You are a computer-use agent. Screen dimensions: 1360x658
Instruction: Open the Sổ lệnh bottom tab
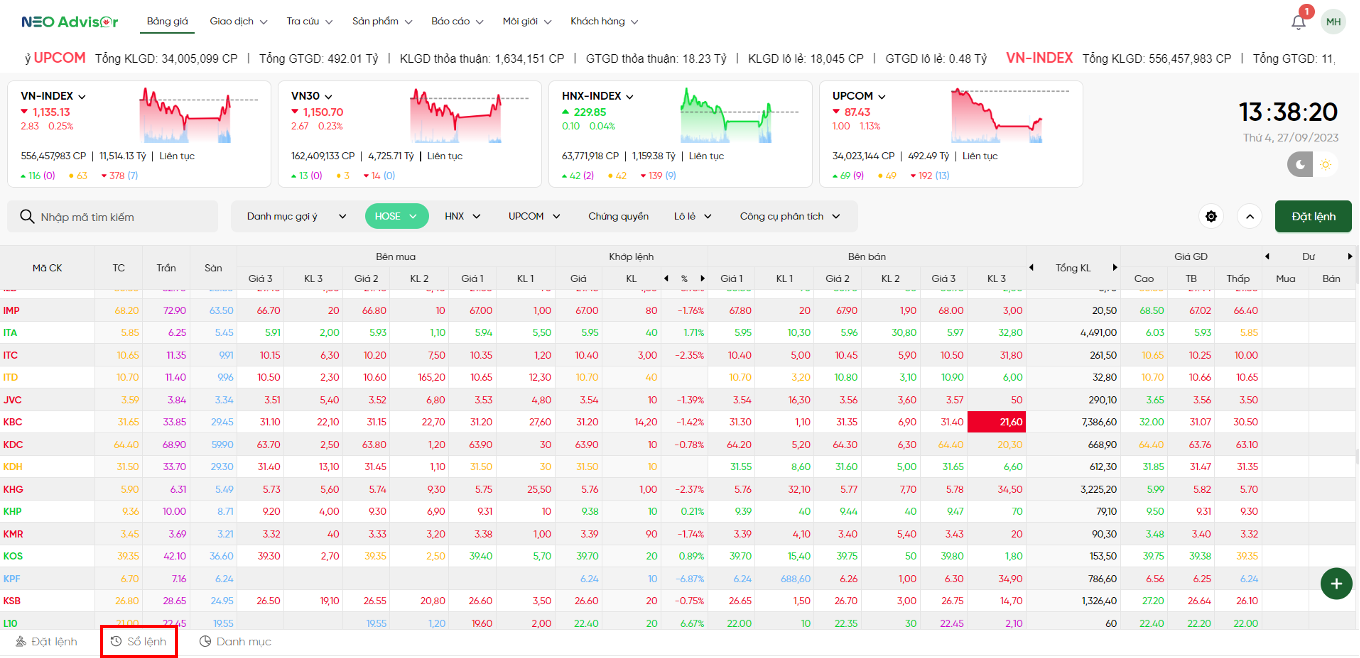(139, 641)
